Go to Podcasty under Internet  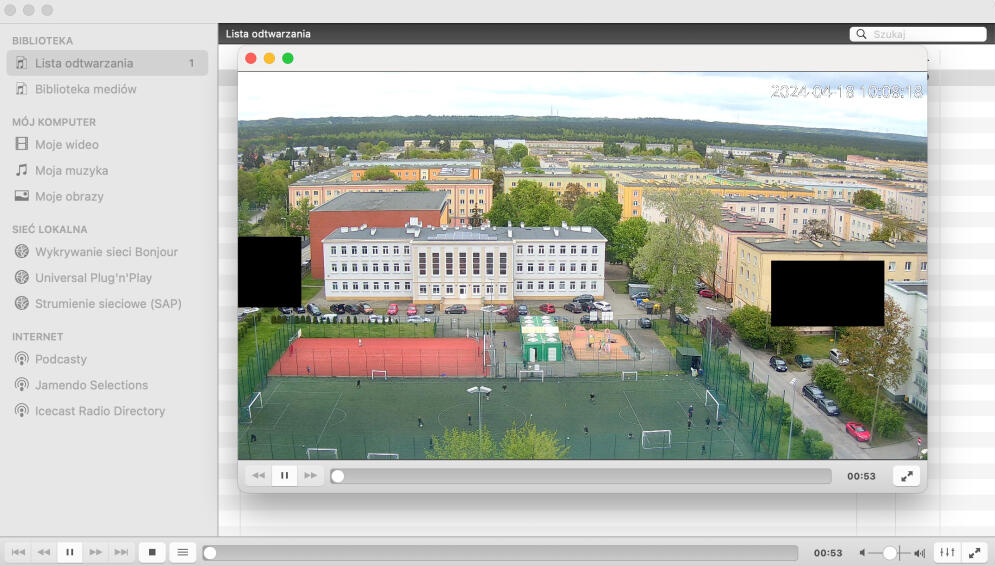61,359
